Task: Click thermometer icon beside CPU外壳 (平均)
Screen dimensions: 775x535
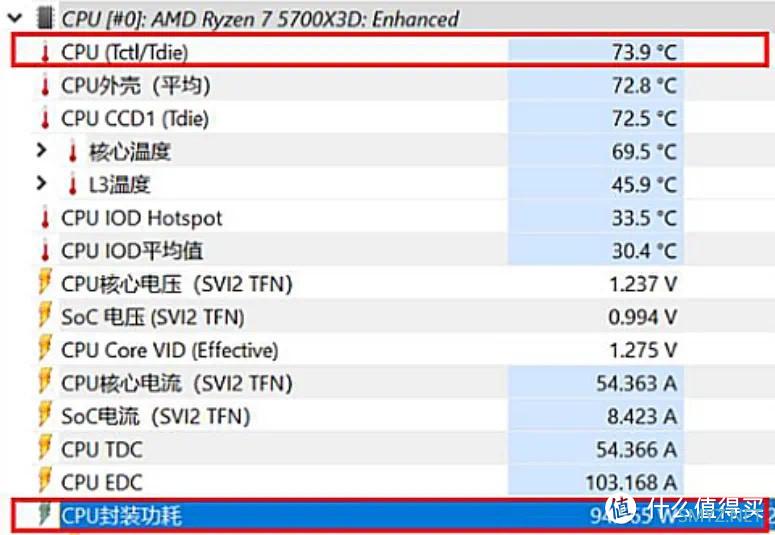Action: pos(45,86)
